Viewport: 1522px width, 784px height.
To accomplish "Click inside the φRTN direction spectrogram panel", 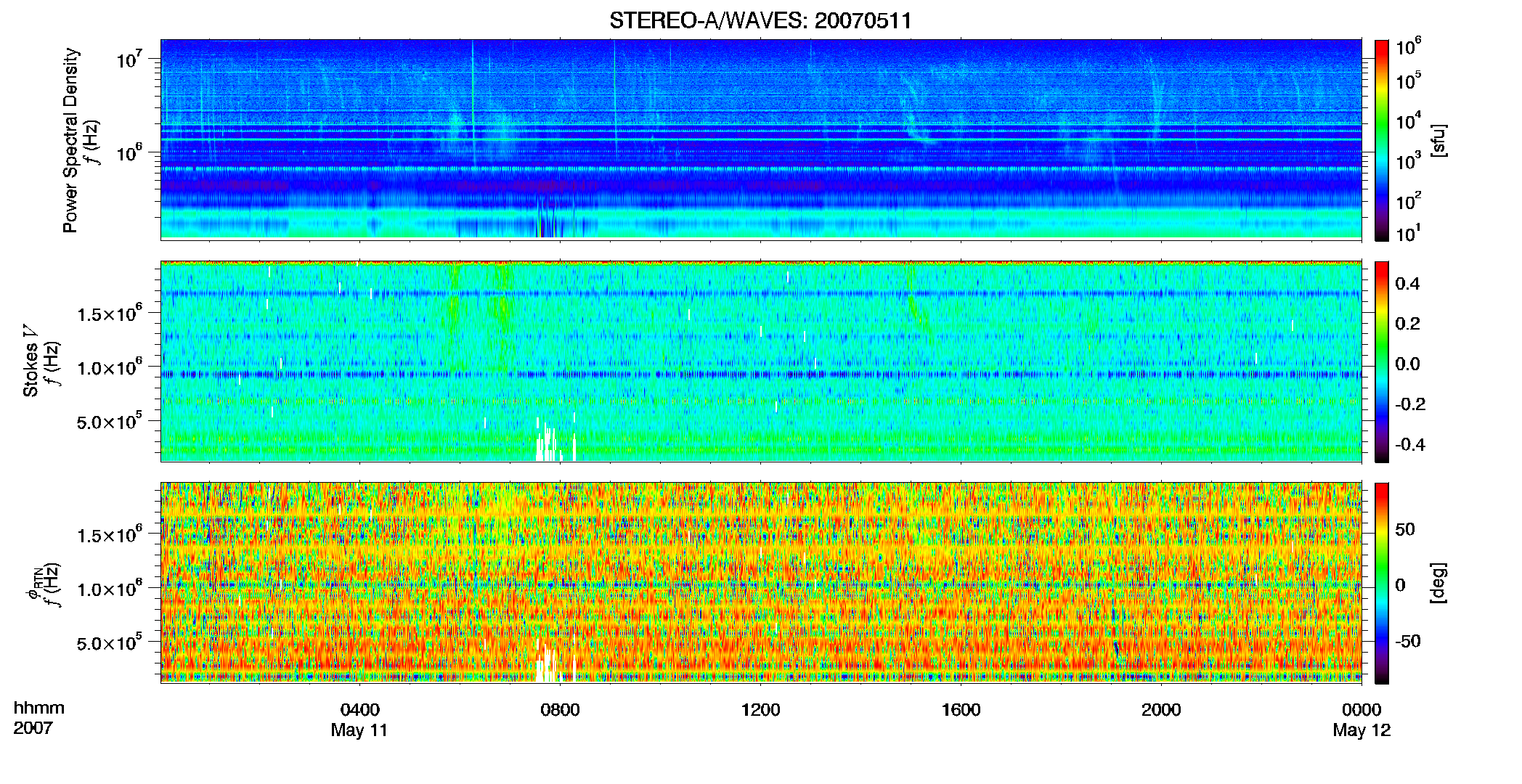I will (761, 583).
